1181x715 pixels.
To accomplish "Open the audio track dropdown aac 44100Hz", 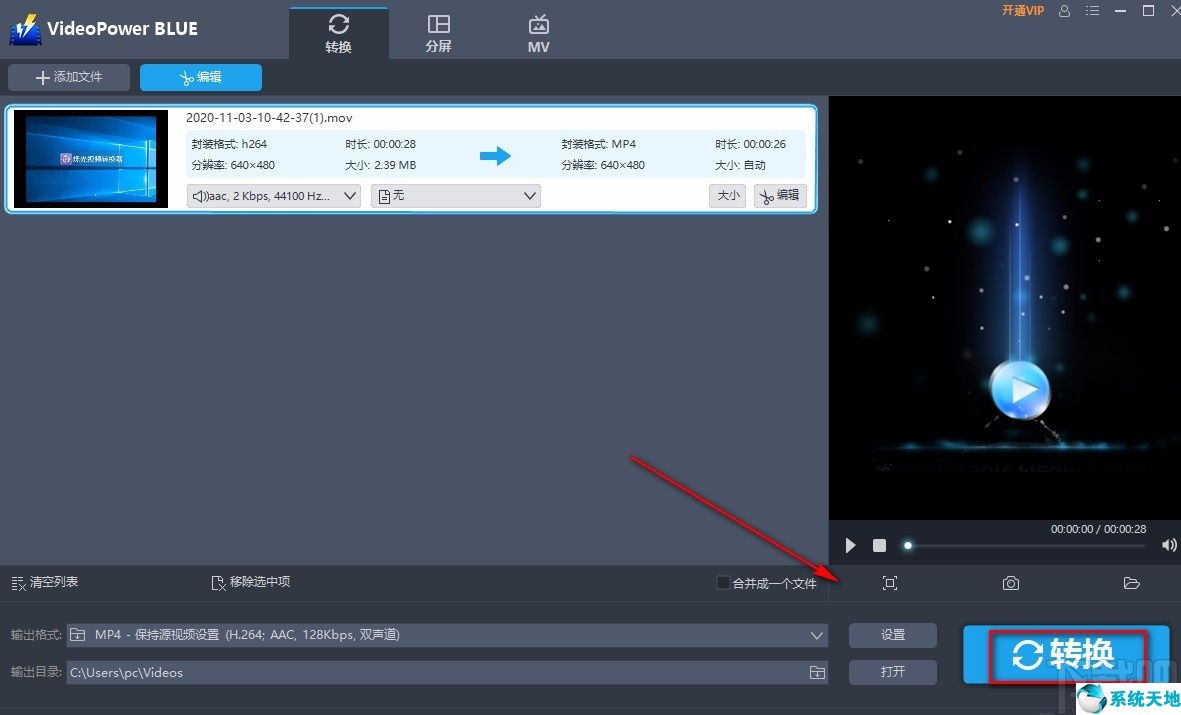I will pos(273,195).
